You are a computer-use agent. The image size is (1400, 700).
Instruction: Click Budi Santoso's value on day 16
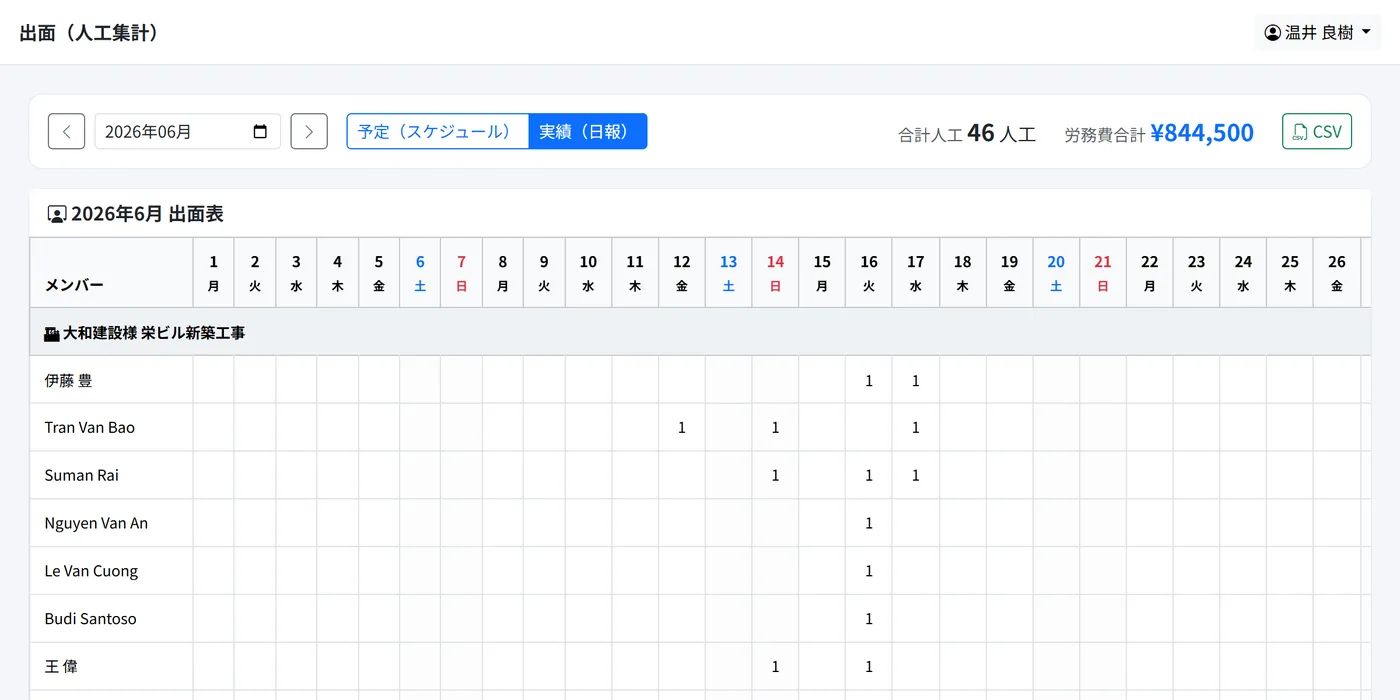(869, 618)
